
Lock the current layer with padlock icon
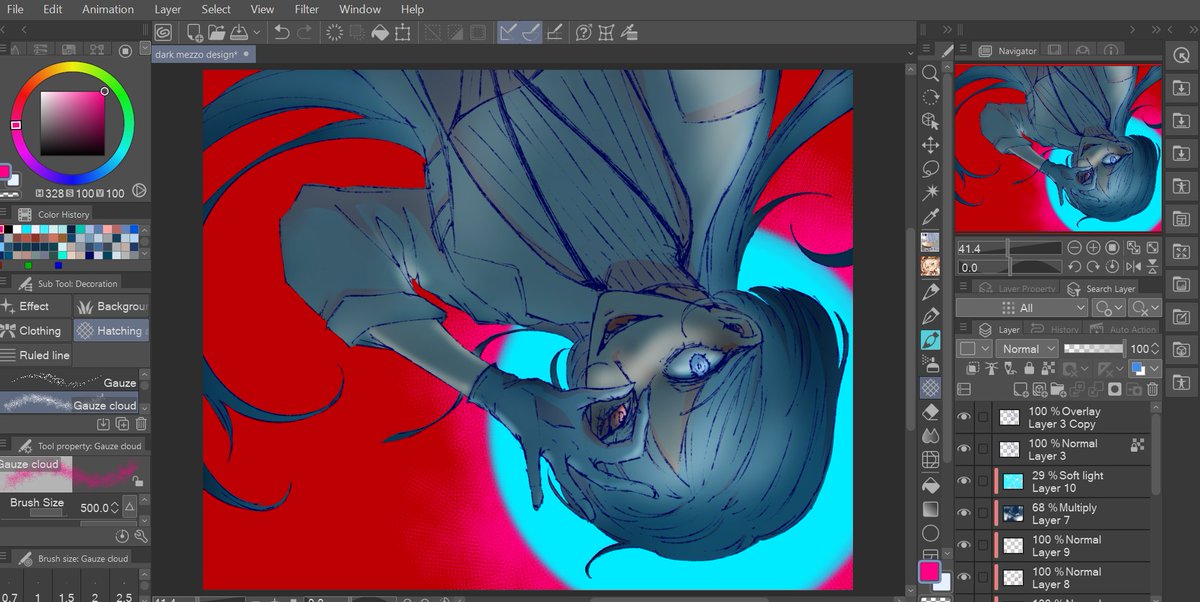pos(1029,368)
